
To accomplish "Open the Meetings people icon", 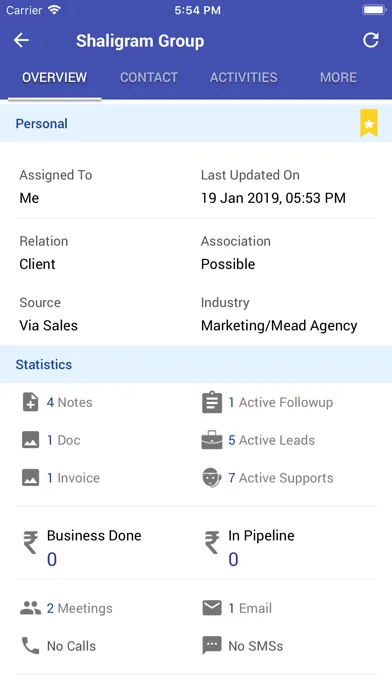I will click(x=30, y=608).
